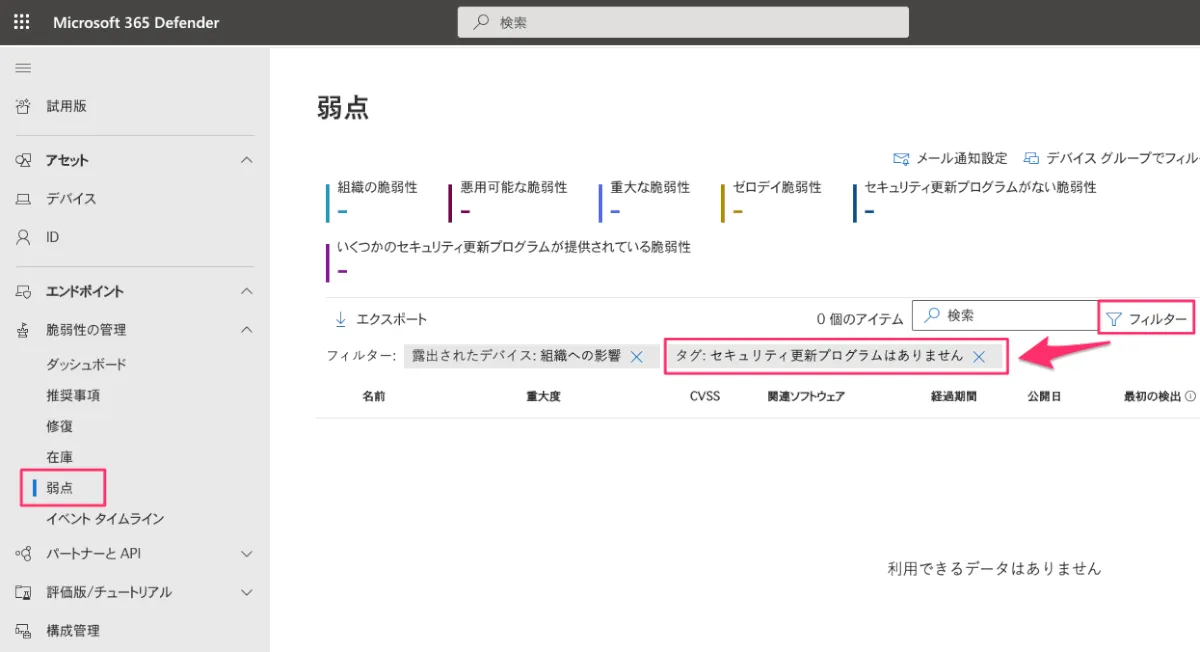The image size is (1200, 652).
Task: Select デバイス in the sidebar
Action: coord(71,199)
